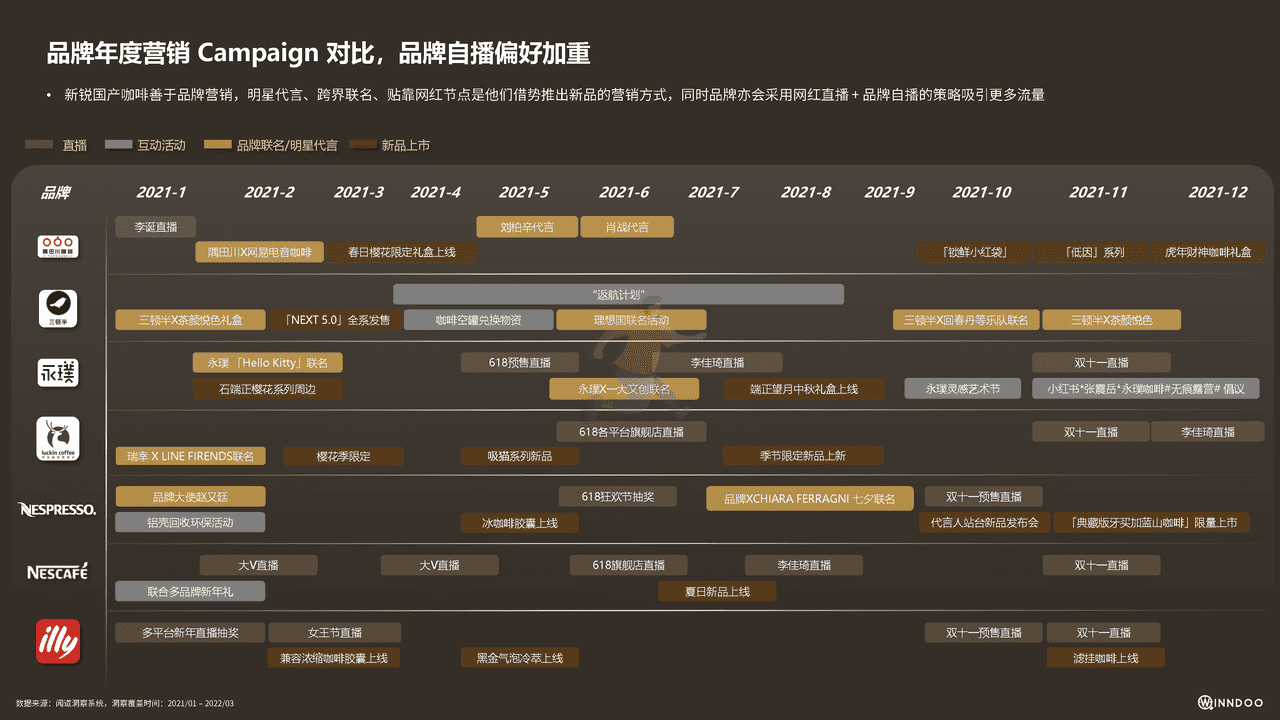Click the Luckin Coffee deer logo

(57, 440)
